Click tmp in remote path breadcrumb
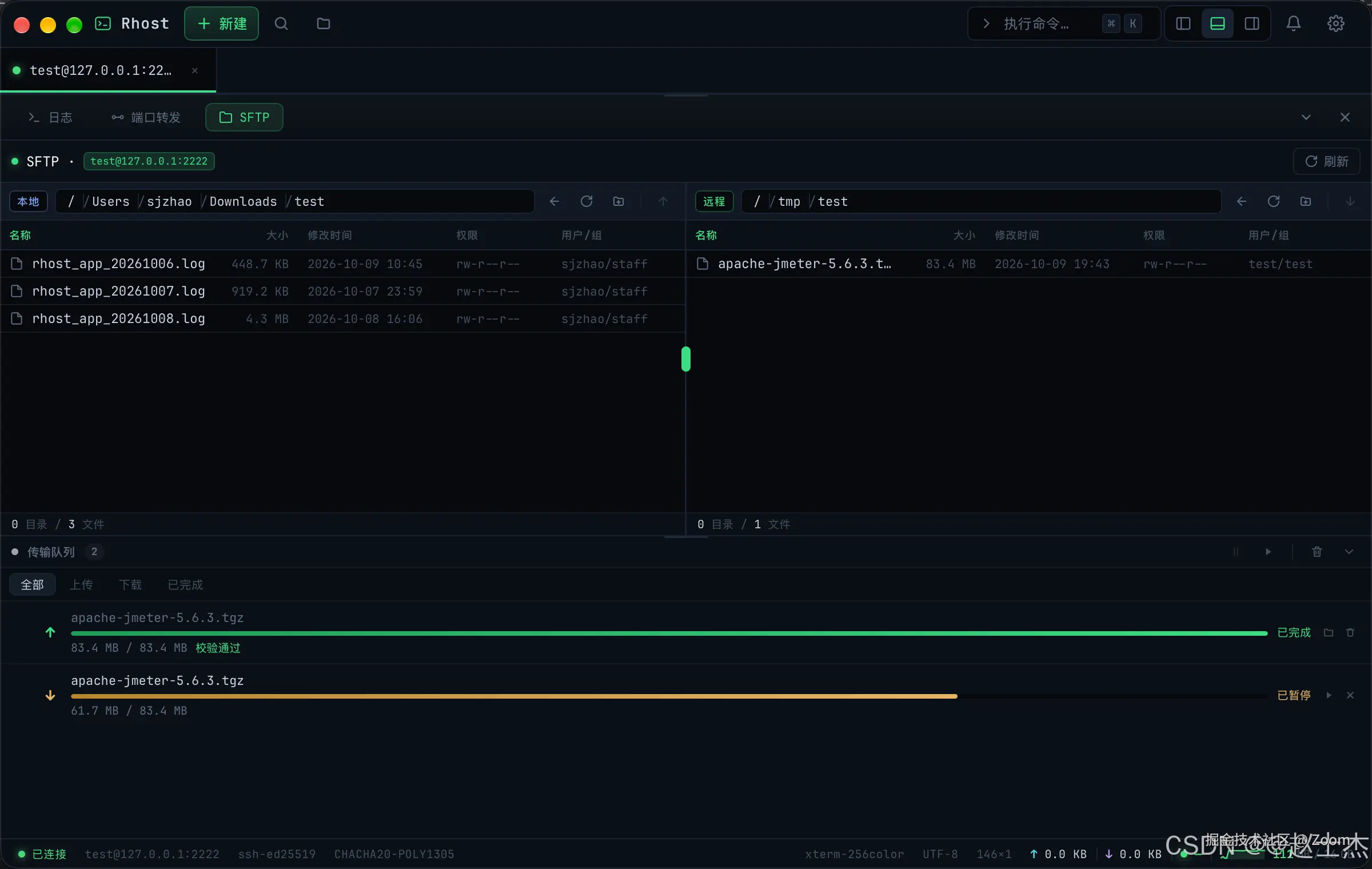The image size is (1372, 869). point(789,201)
